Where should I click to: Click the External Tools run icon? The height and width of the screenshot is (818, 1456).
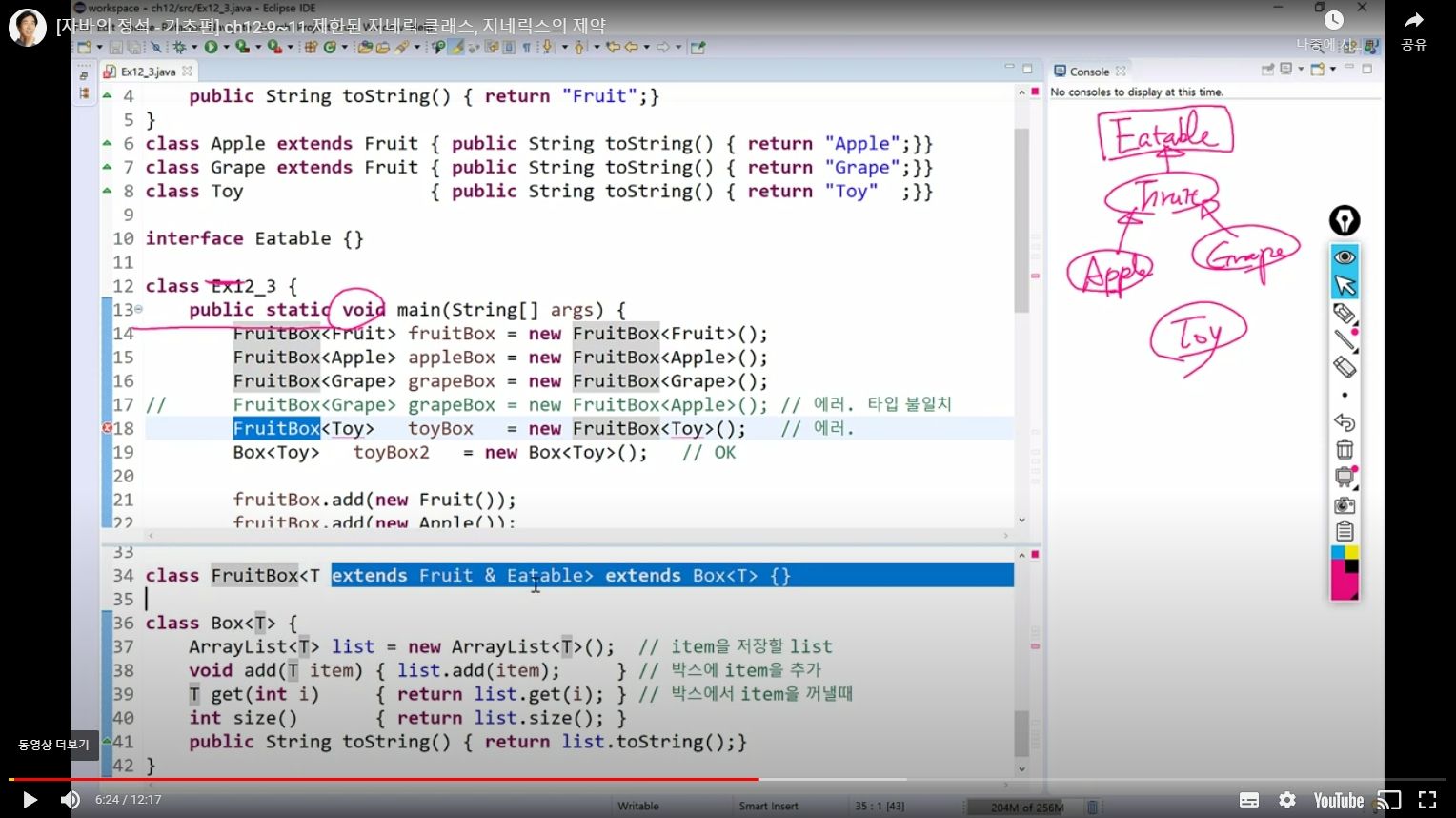tap(274, 47)
